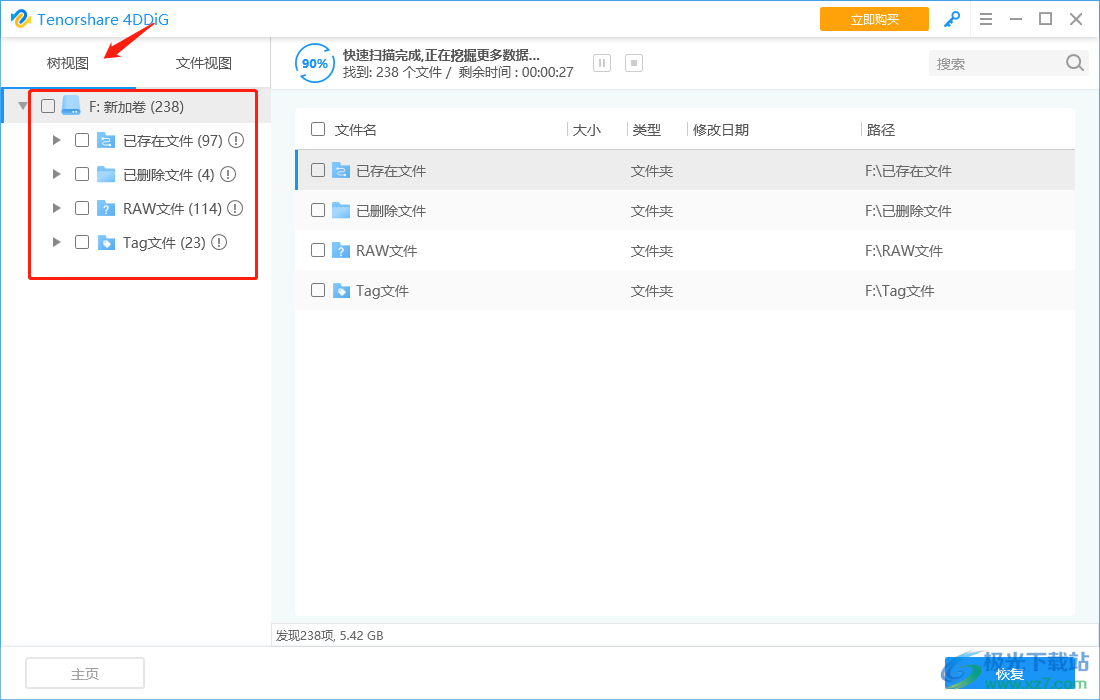
Task: Collapse the F: 新加卷 tree node
Action: 22,107
